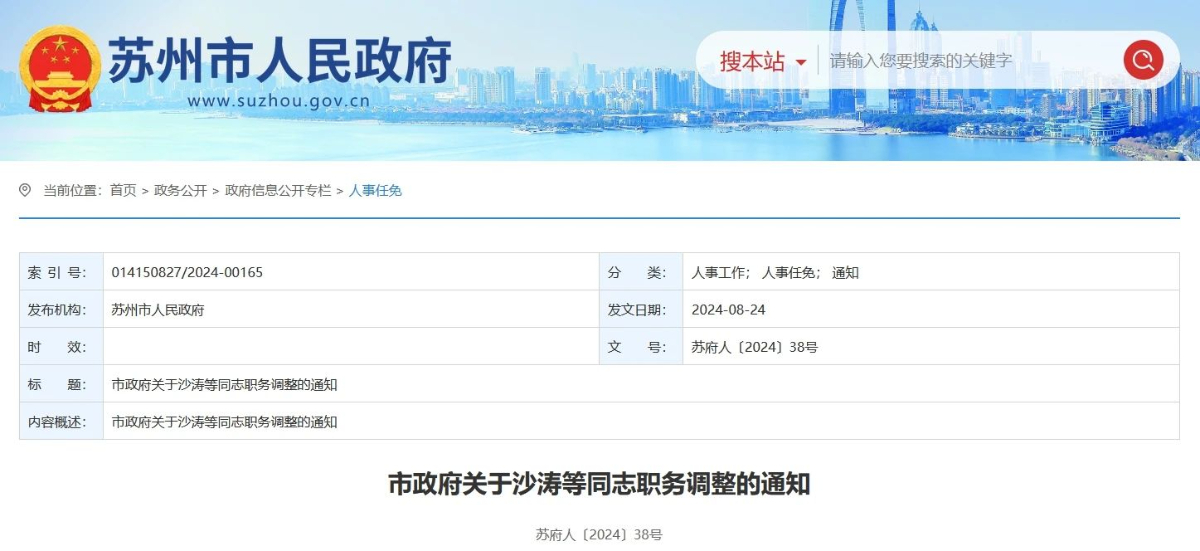Click the www.suzhou.gov.cn header text
The width and height of the screenshot is (1200, 551).
[x=279, y=100]
